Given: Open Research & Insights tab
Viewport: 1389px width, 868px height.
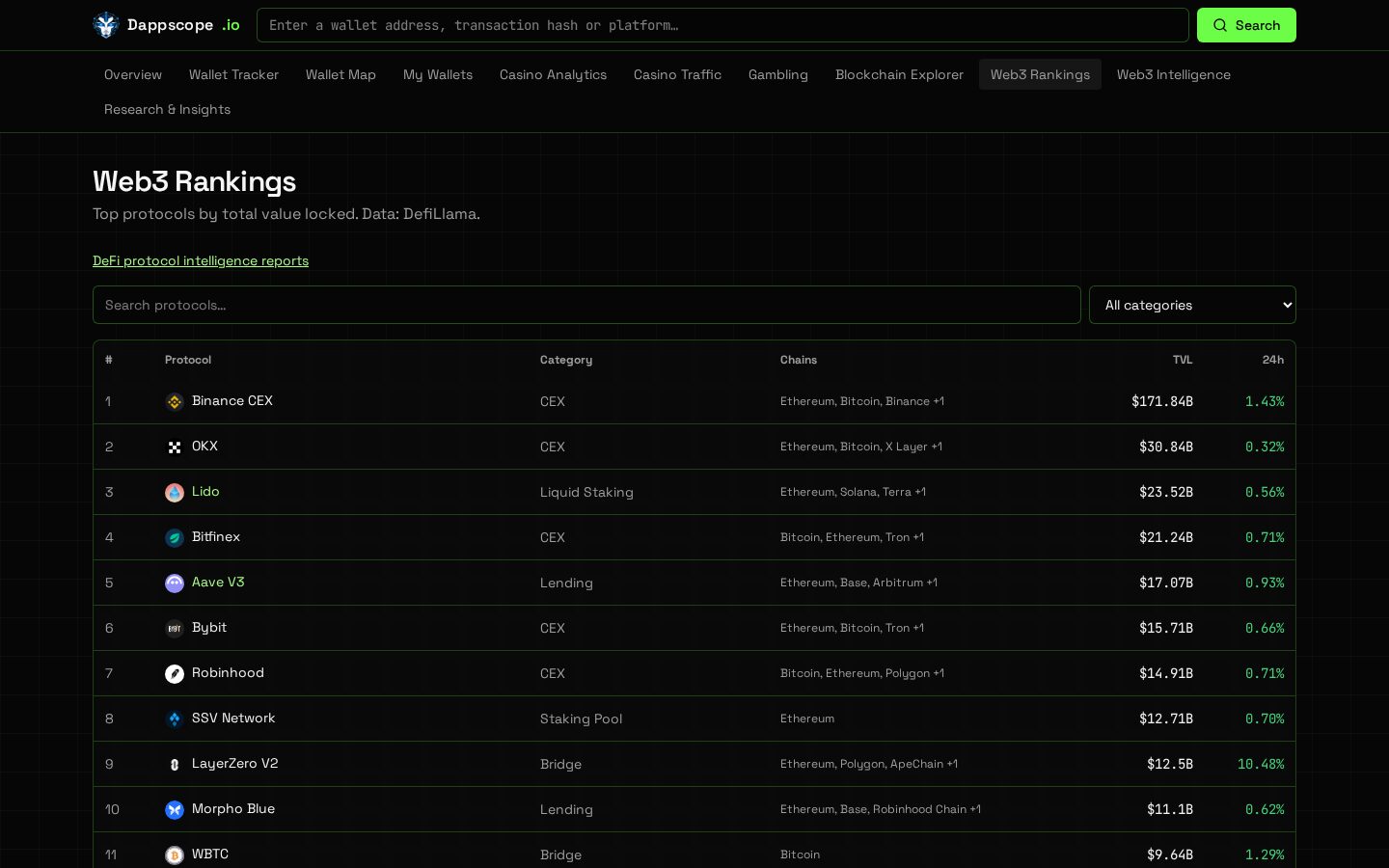Looking at the screenshot, I should [167, 109].
